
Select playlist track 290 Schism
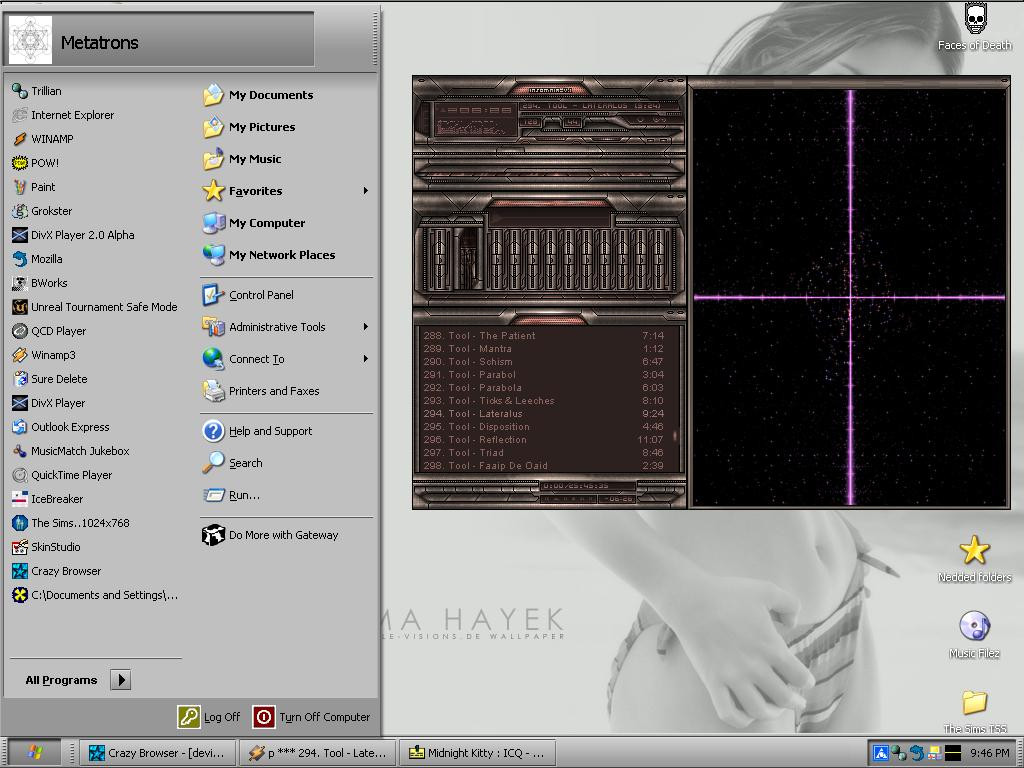544,362
